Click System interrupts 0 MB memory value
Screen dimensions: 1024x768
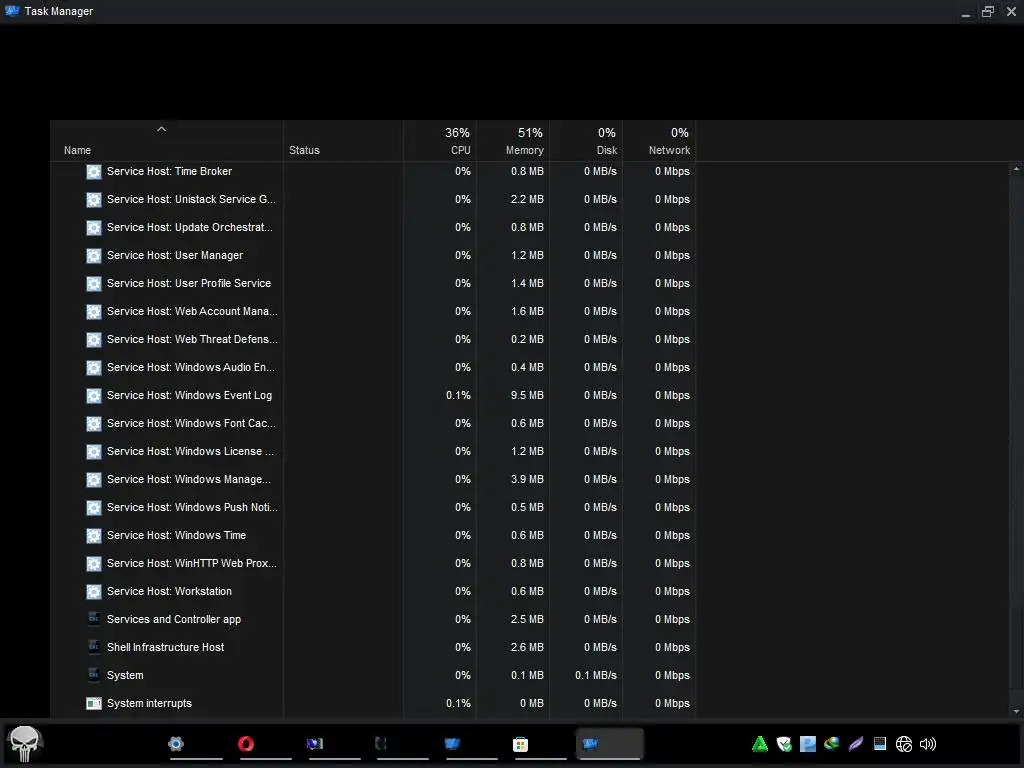532,703
